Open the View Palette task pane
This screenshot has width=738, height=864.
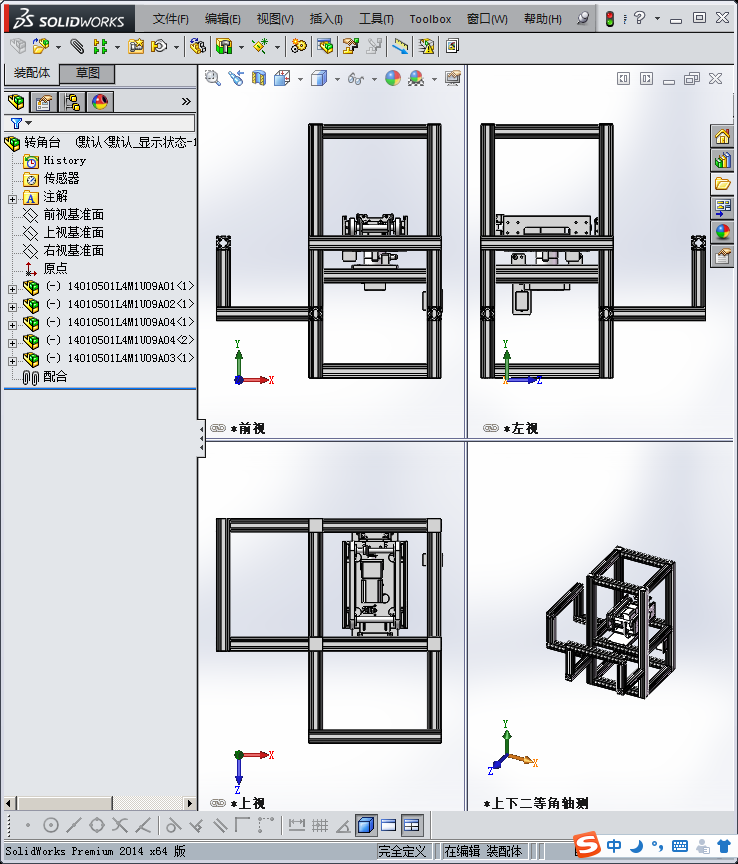pyautogui.click(x=723, y=207)
